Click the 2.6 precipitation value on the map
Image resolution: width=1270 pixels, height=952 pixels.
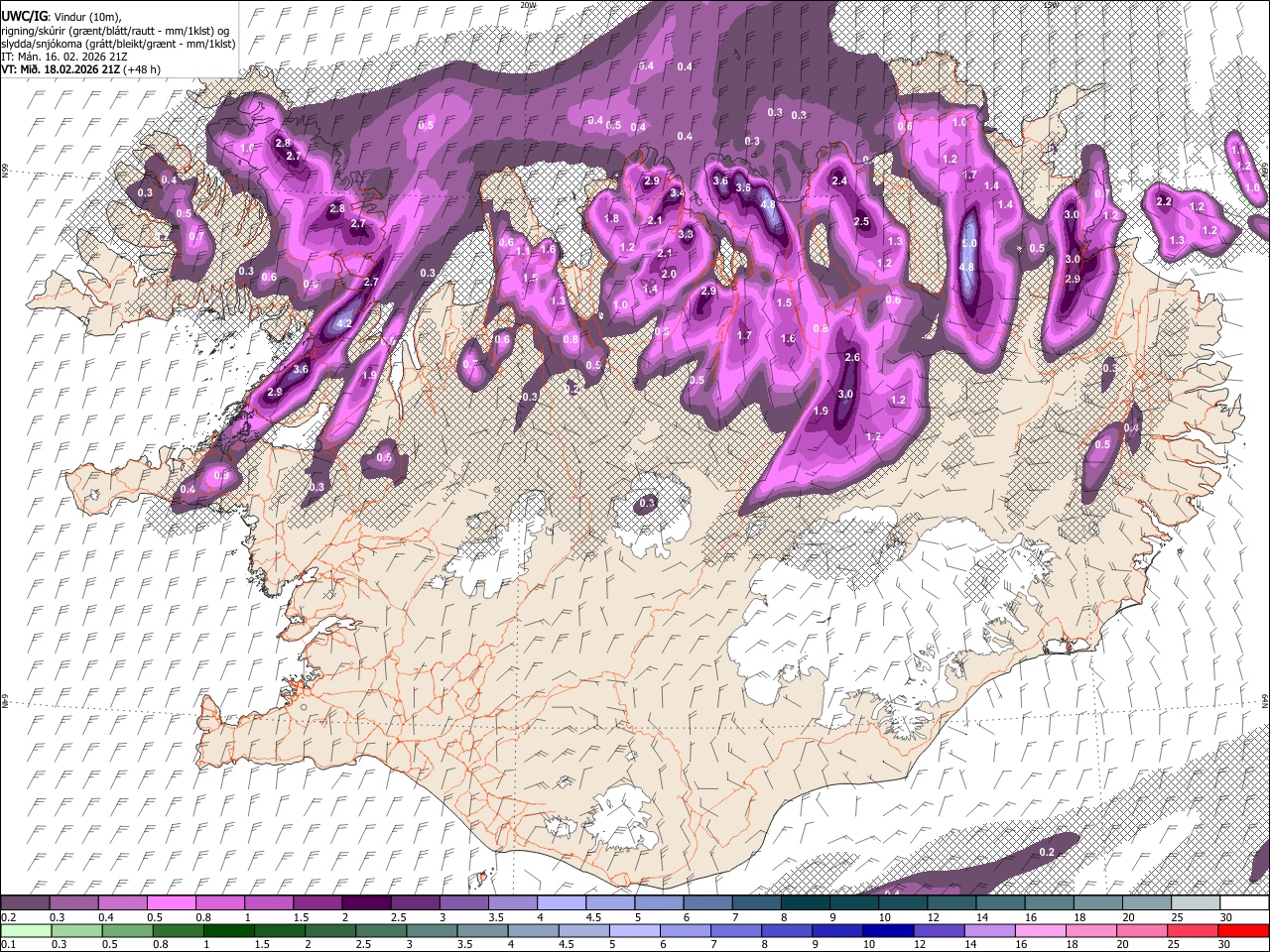[x=851, y=357]
